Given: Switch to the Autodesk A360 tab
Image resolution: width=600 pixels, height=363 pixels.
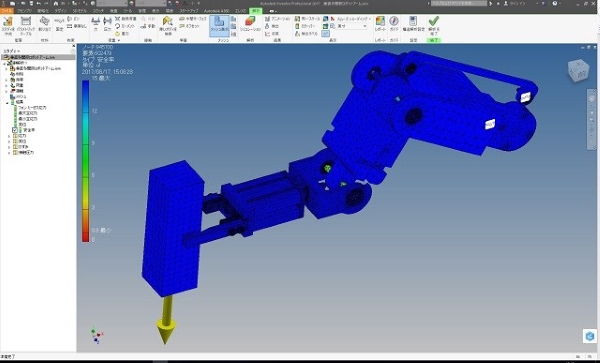Looking at the screenshot, I should tap(217, 11).
